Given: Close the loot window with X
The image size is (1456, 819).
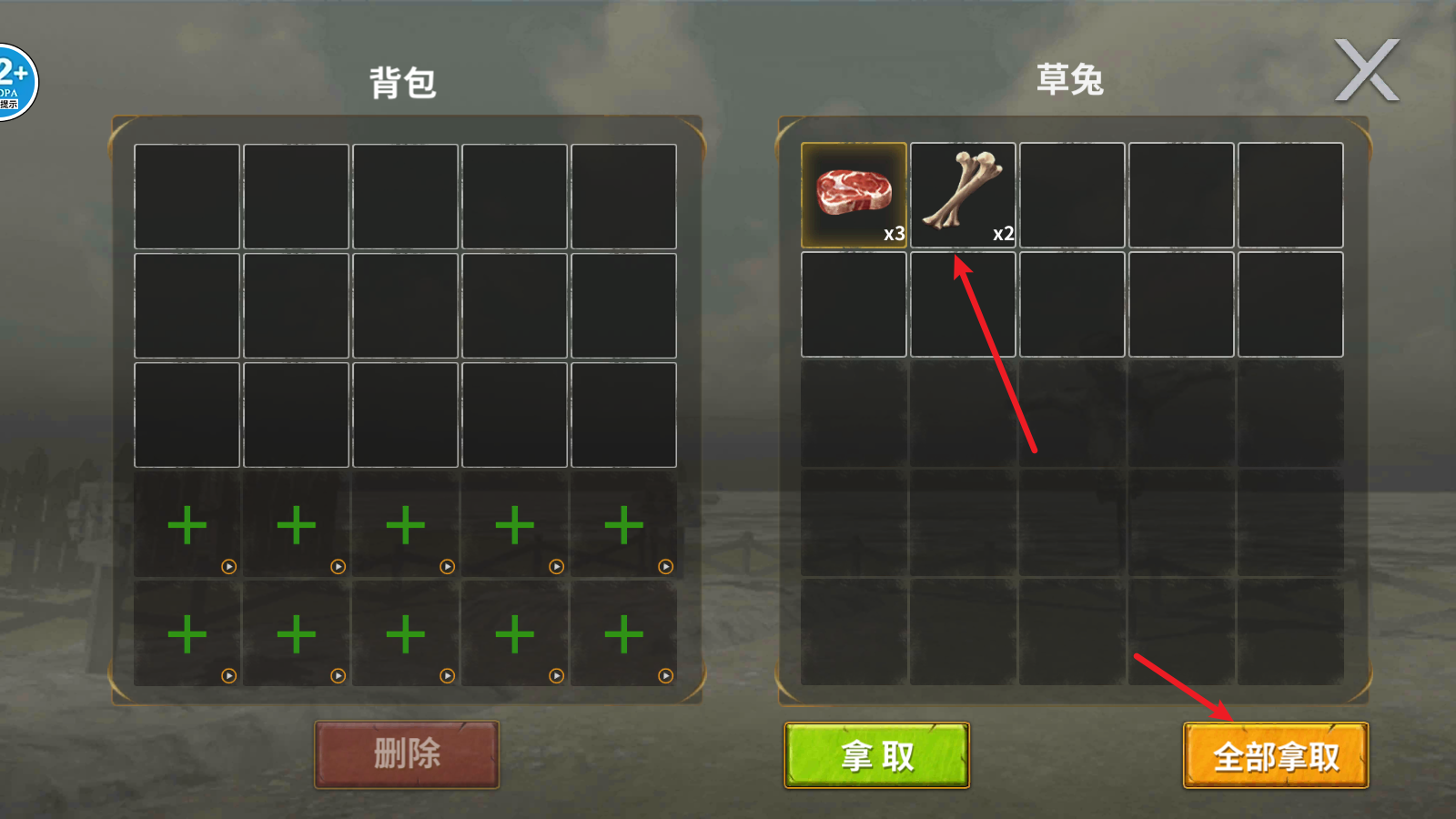Looking at the screenshot, I should point(1367,70).
